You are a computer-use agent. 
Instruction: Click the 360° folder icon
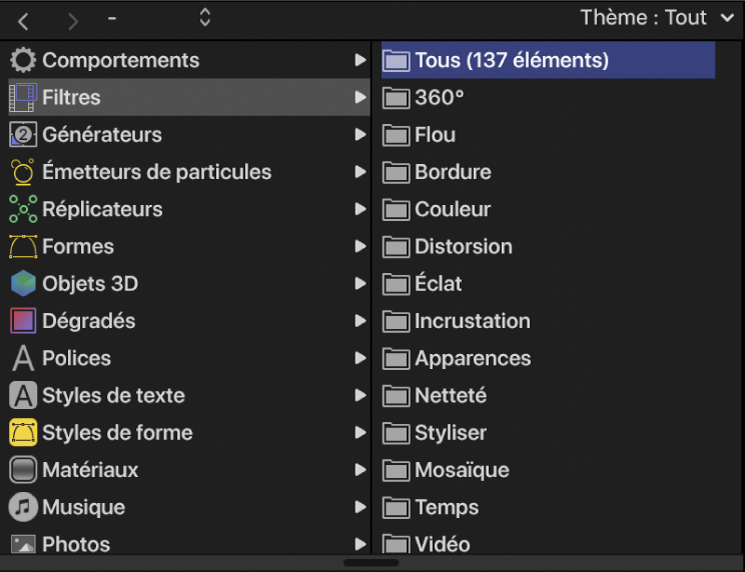point(396,98)
